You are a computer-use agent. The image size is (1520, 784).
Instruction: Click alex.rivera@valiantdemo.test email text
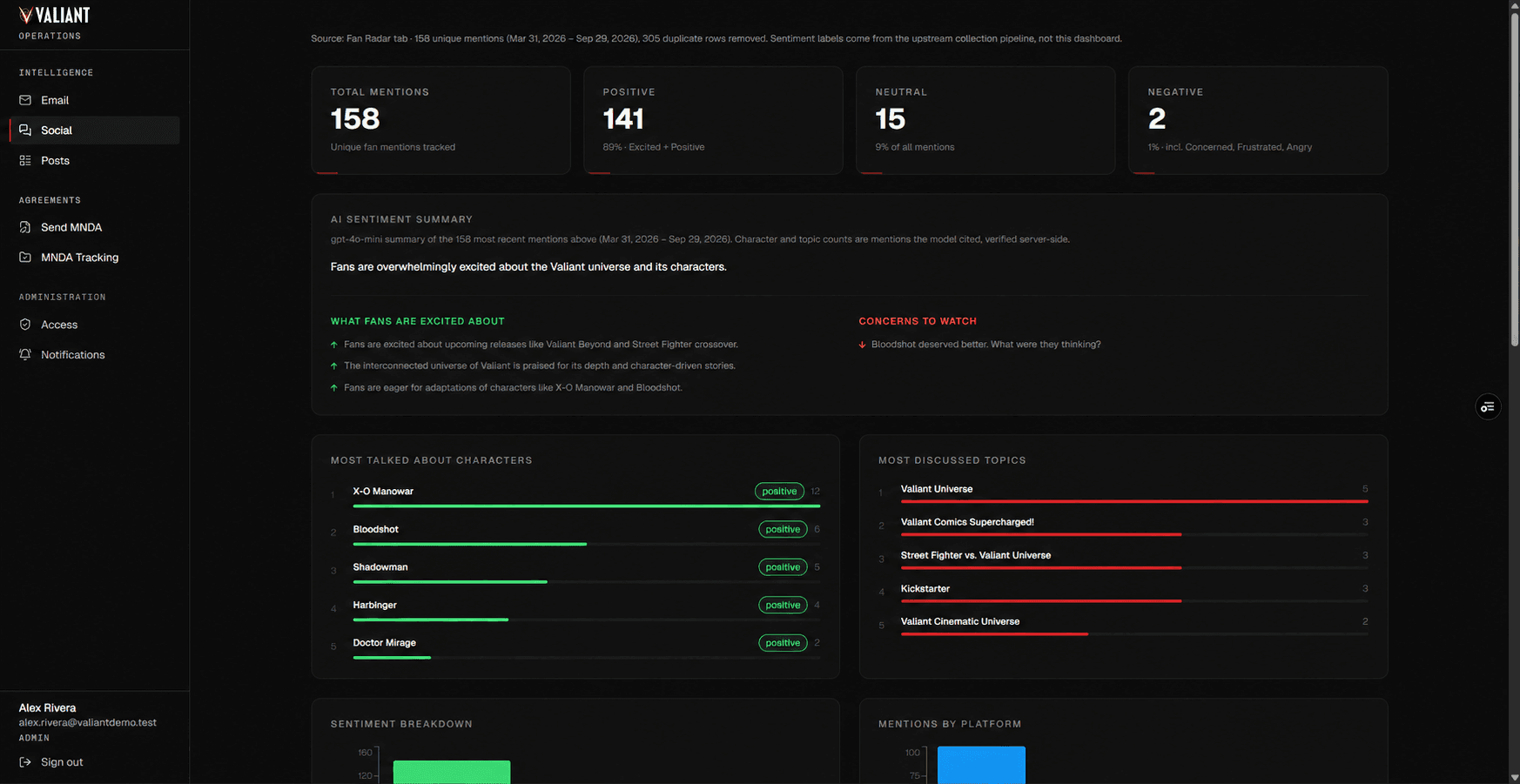pos(88,723)
